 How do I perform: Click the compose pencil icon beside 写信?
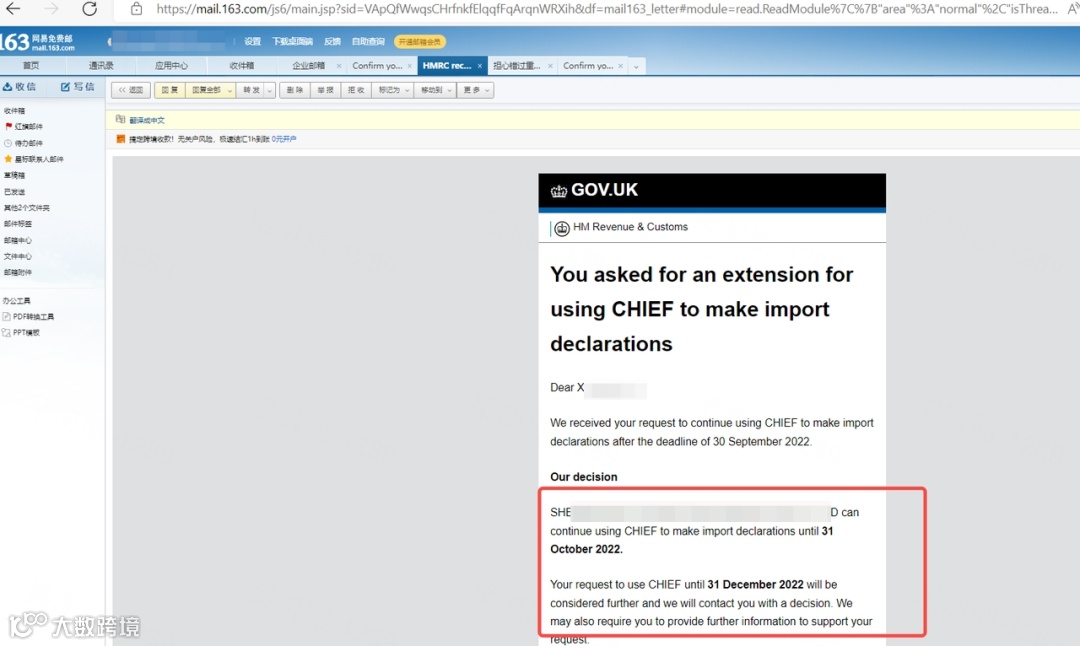[x=65, y=86]
